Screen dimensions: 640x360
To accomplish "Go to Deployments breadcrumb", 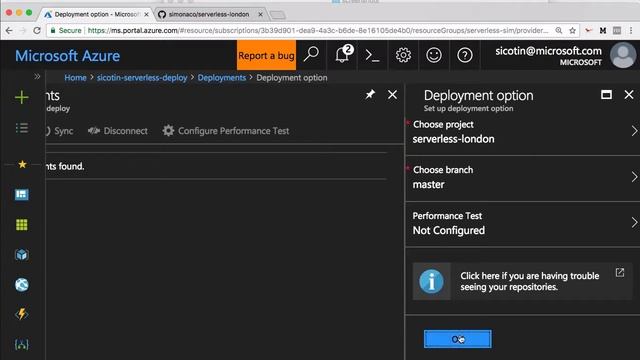I will 222,78.
